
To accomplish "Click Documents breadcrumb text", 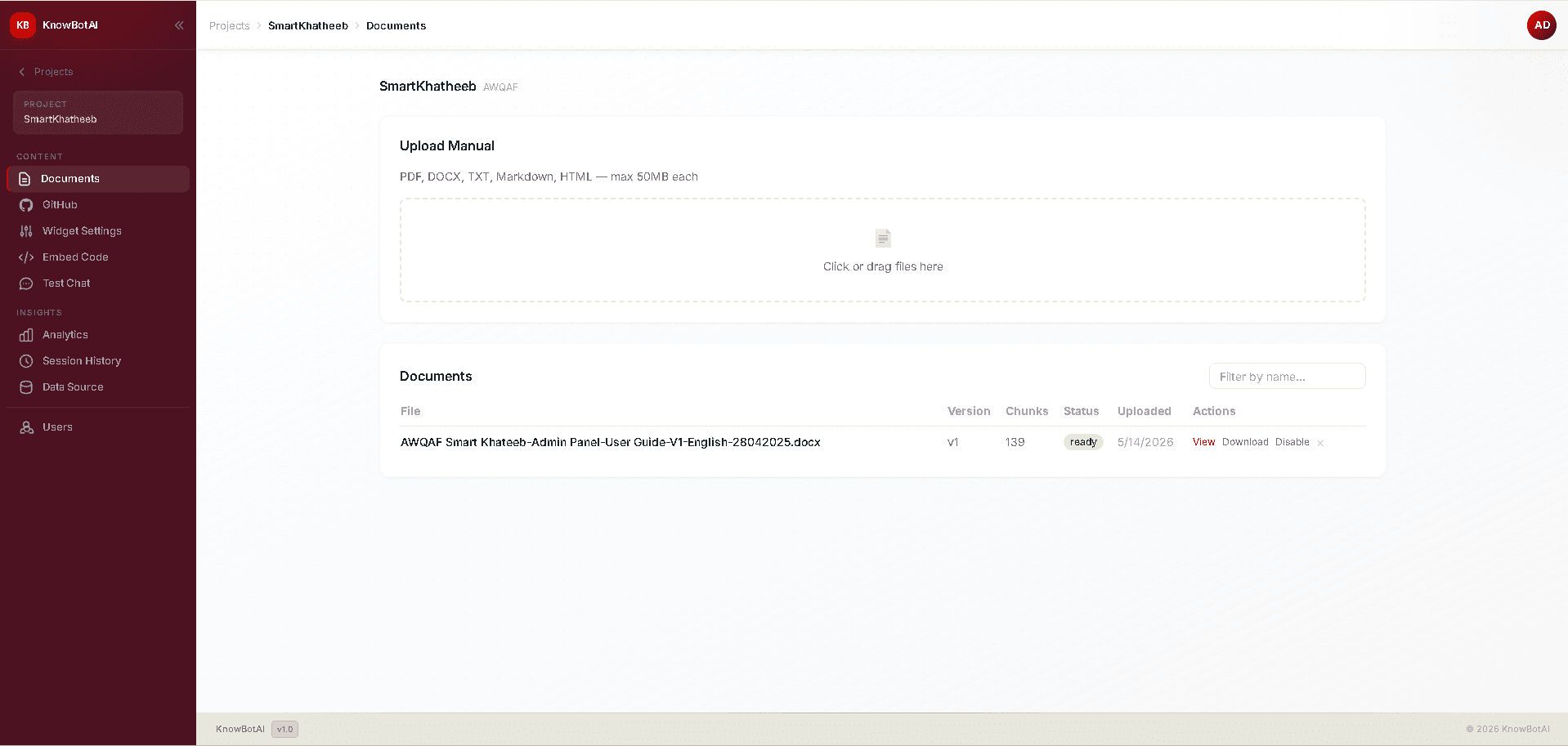I will [x=396, y=26].
